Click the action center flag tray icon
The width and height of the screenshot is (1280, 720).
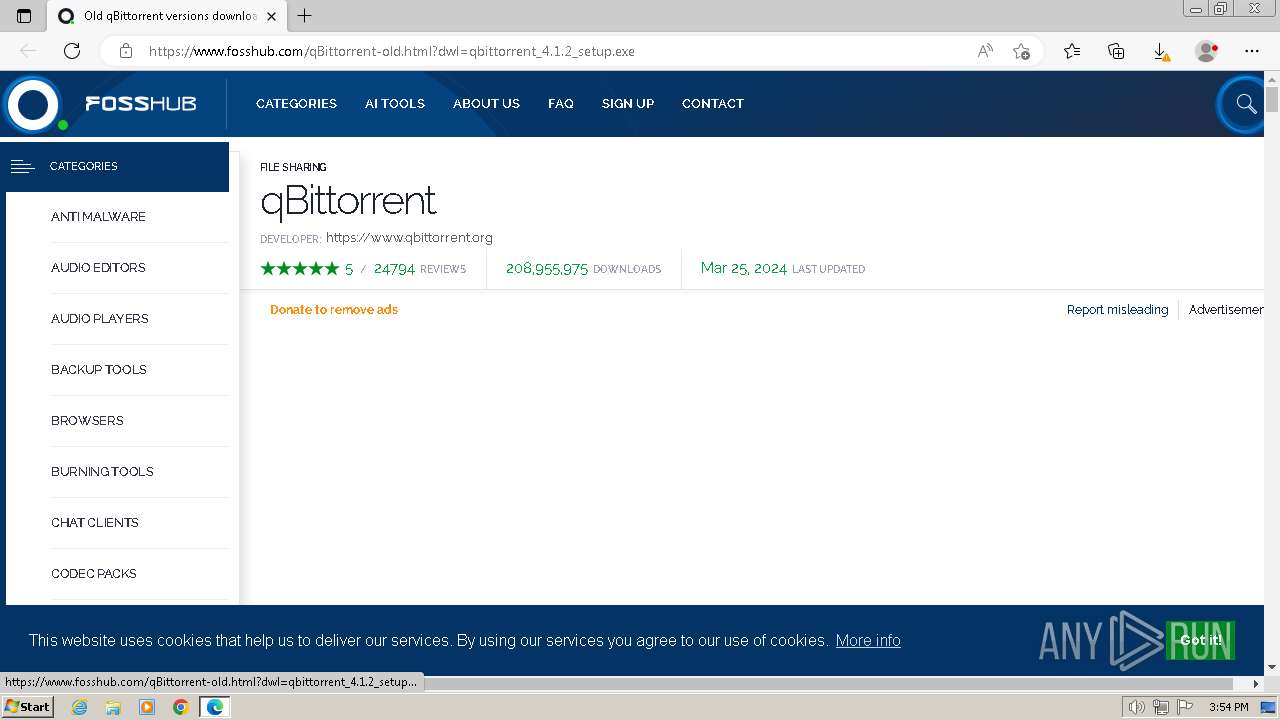click(x=1183, y=707)
